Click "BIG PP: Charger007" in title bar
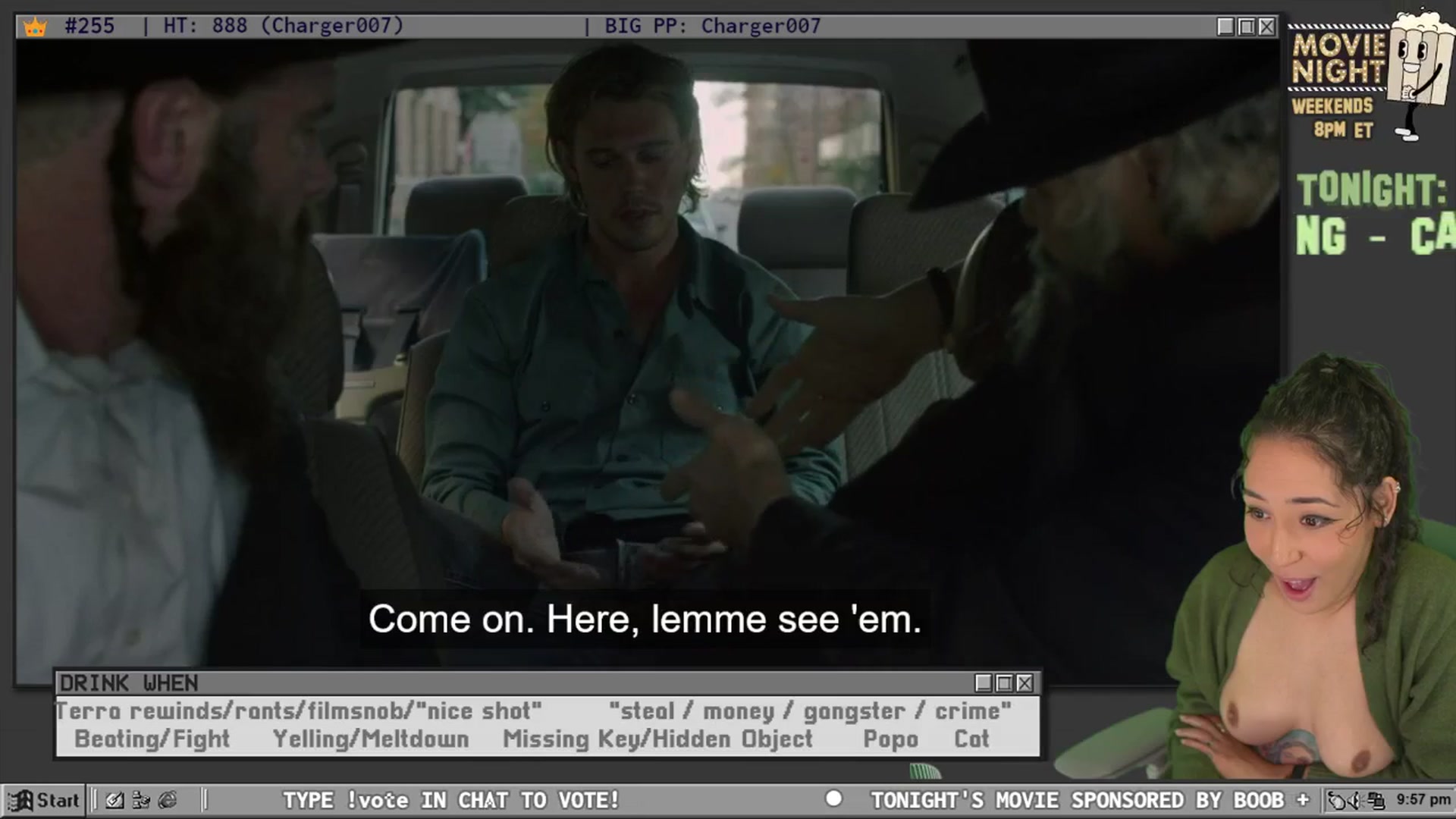The height and width of the screenshot is (819, 1456). 713,26
